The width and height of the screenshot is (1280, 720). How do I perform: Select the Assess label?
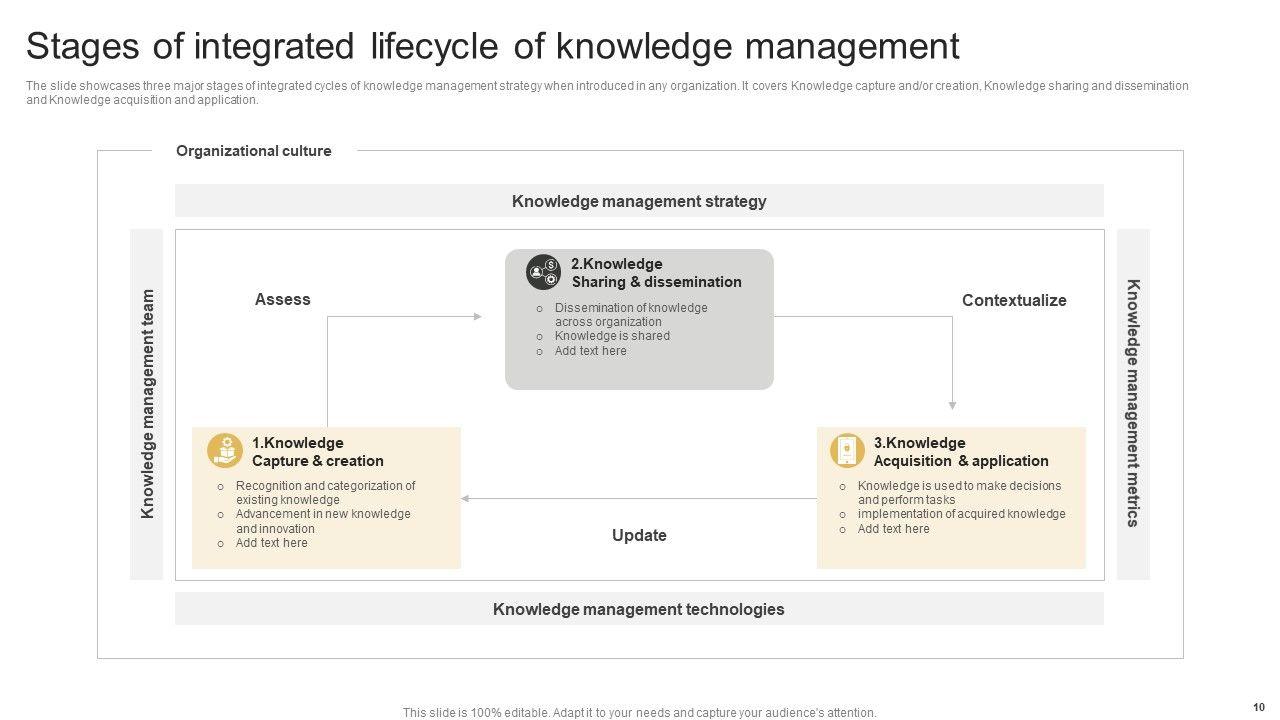(x=283, y=299)
